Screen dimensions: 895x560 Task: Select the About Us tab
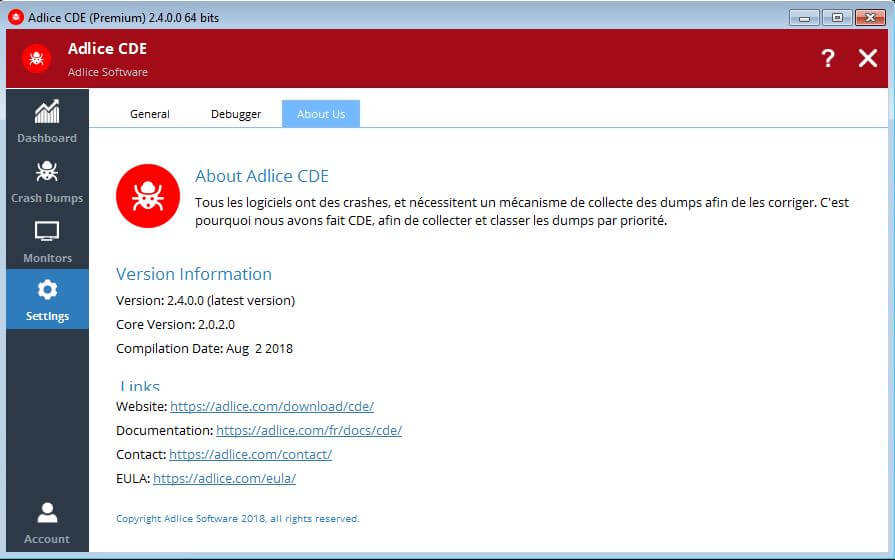coord(321,114)
